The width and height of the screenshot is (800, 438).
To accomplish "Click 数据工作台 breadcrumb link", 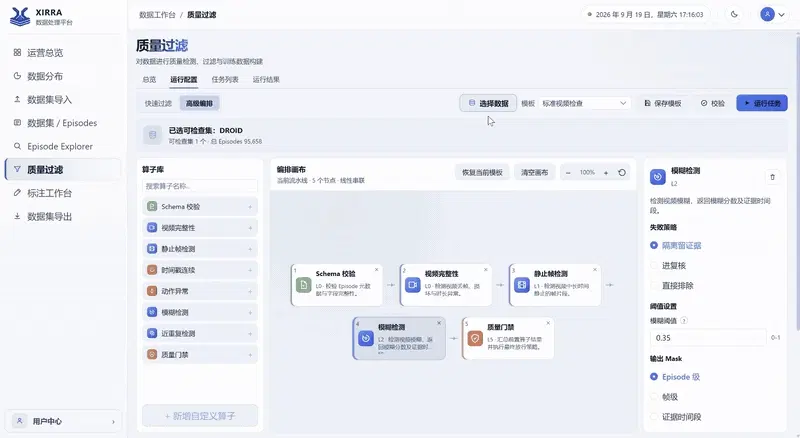I will coord(157,15).
